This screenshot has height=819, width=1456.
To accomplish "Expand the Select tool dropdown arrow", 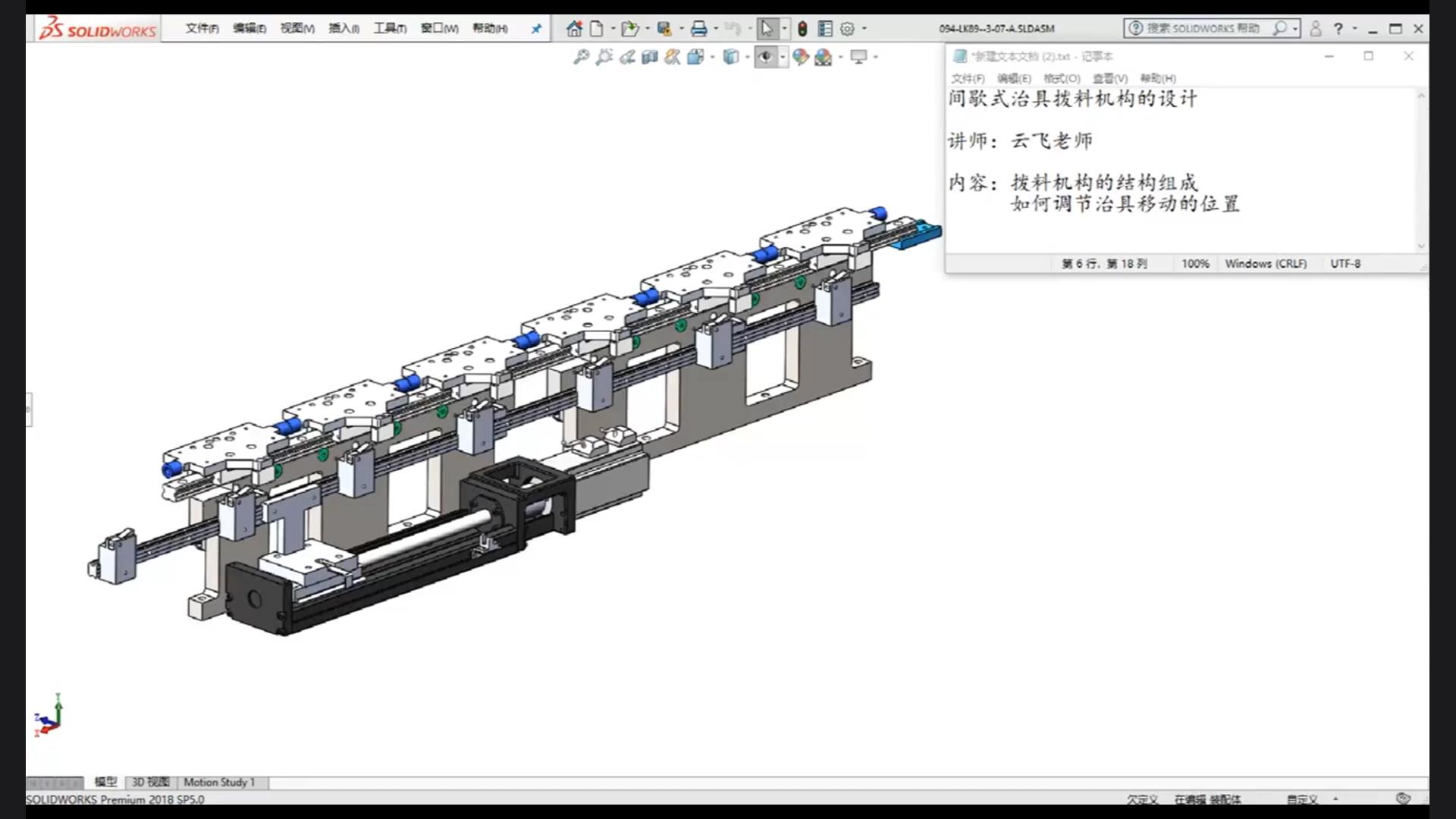I will 784,29.
